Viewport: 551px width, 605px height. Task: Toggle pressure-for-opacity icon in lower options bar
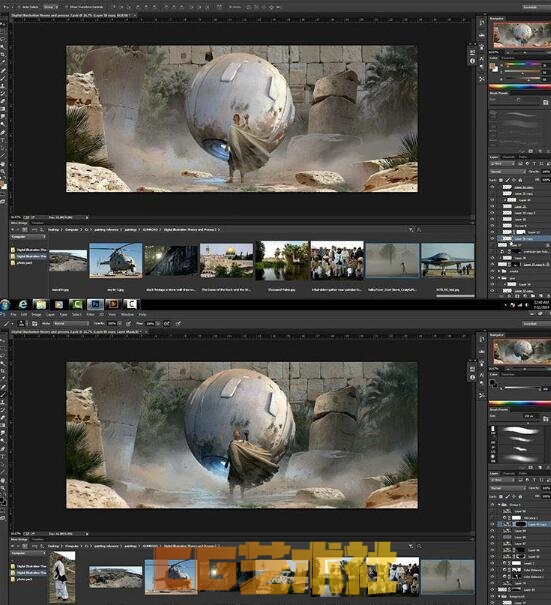click(x=128, y=323)
